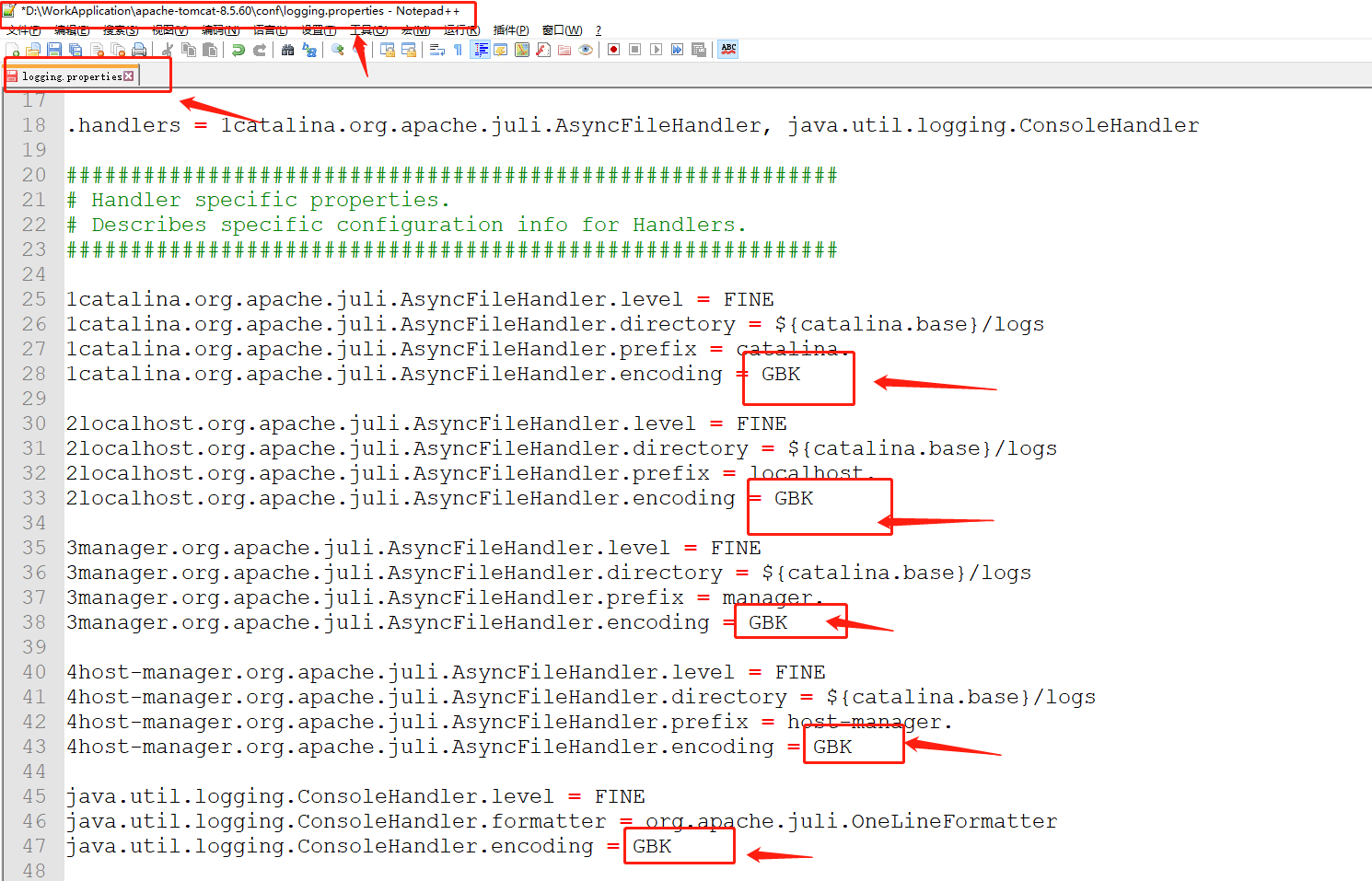Viewport: 1372px width, 881px height.
Task: Toggle word wrap in the toolbar
Action: [437, 50]
